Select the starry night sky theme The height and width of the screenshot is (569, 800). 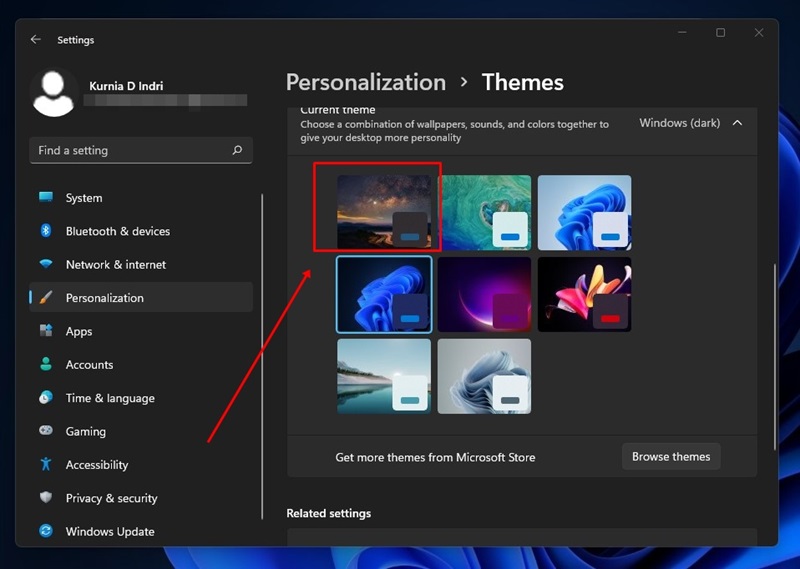pos(384,212)
